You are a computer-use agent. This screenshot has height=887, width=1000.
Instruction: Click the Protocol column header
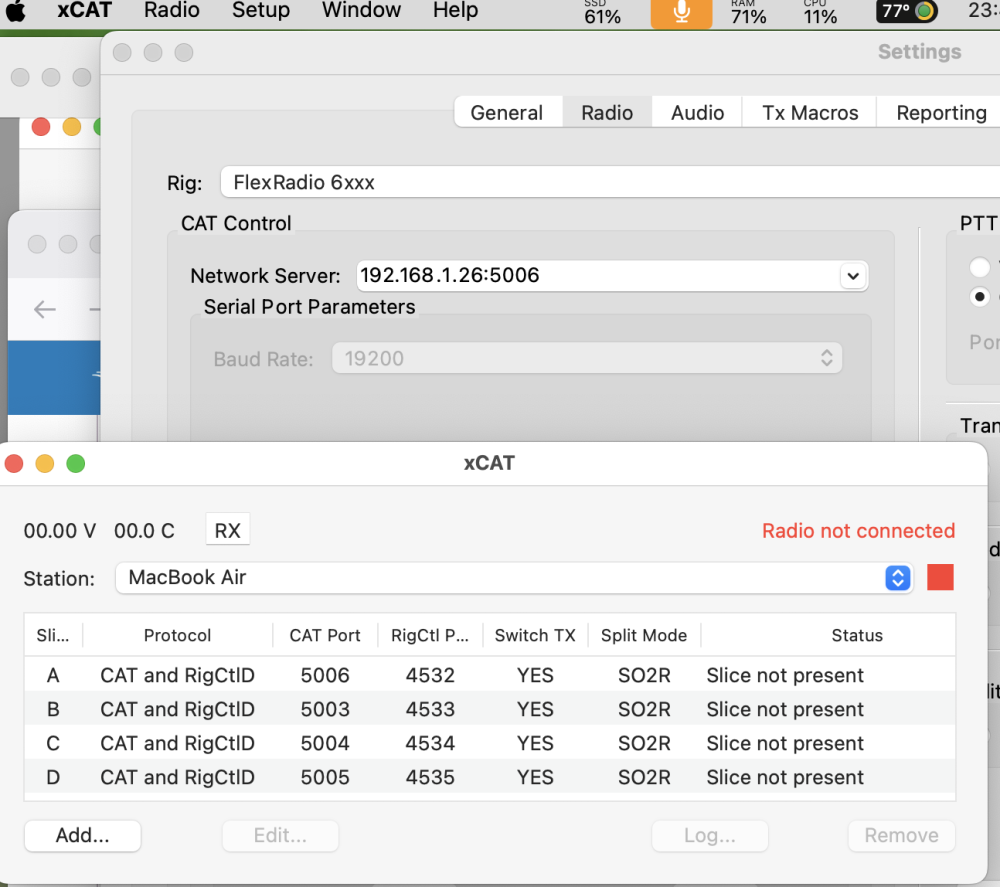pos(177,635)
